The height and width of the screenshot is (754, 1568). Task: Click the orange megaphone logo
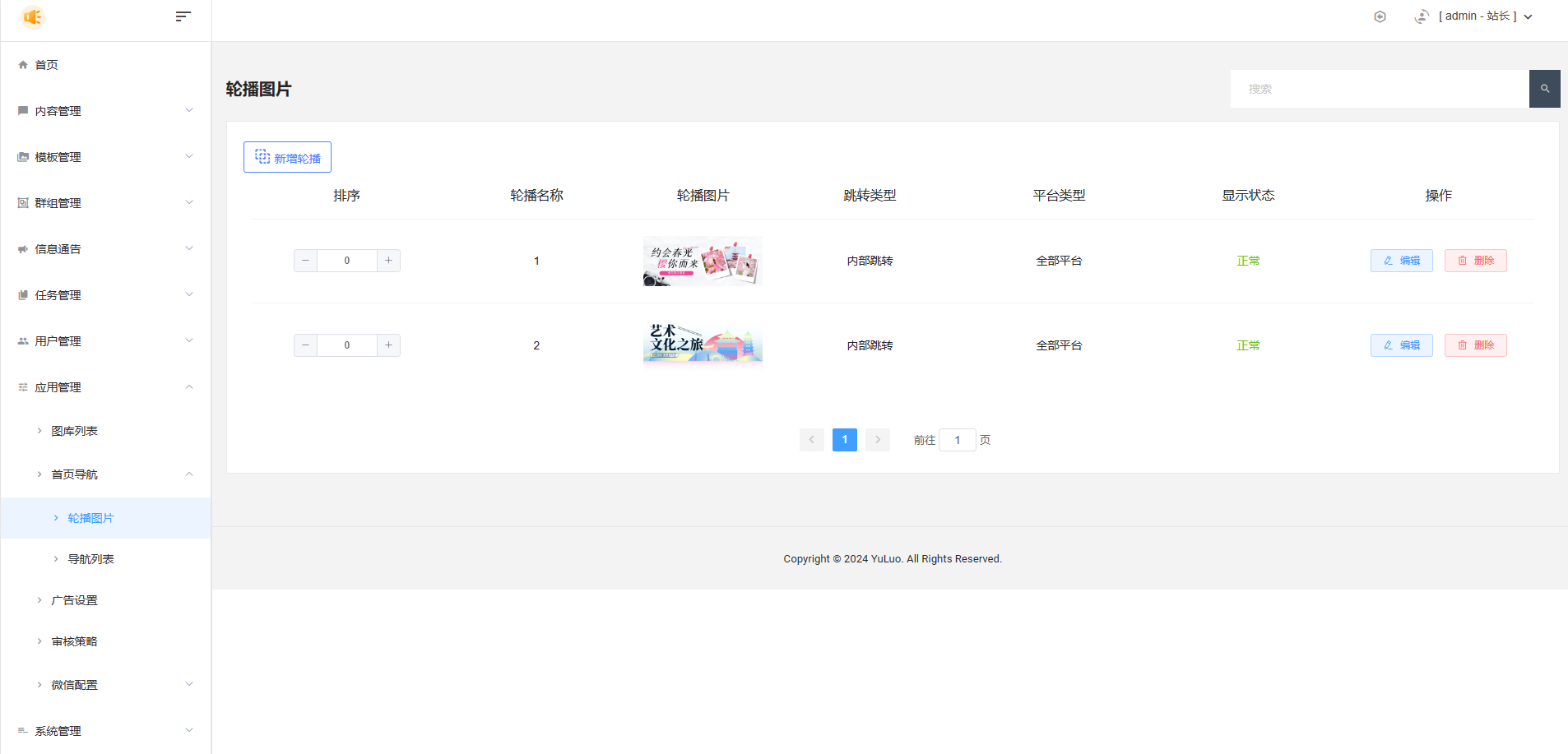(33, 16)
